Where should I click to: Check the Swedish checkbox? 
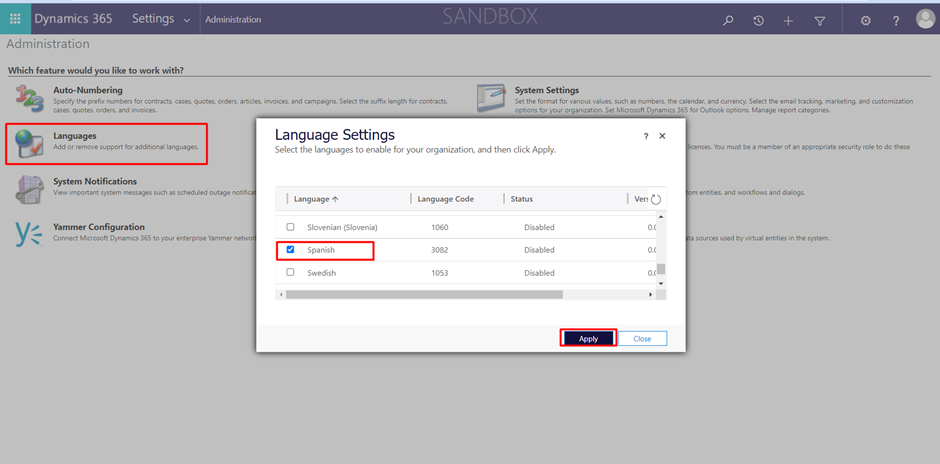tap(290, 272)
